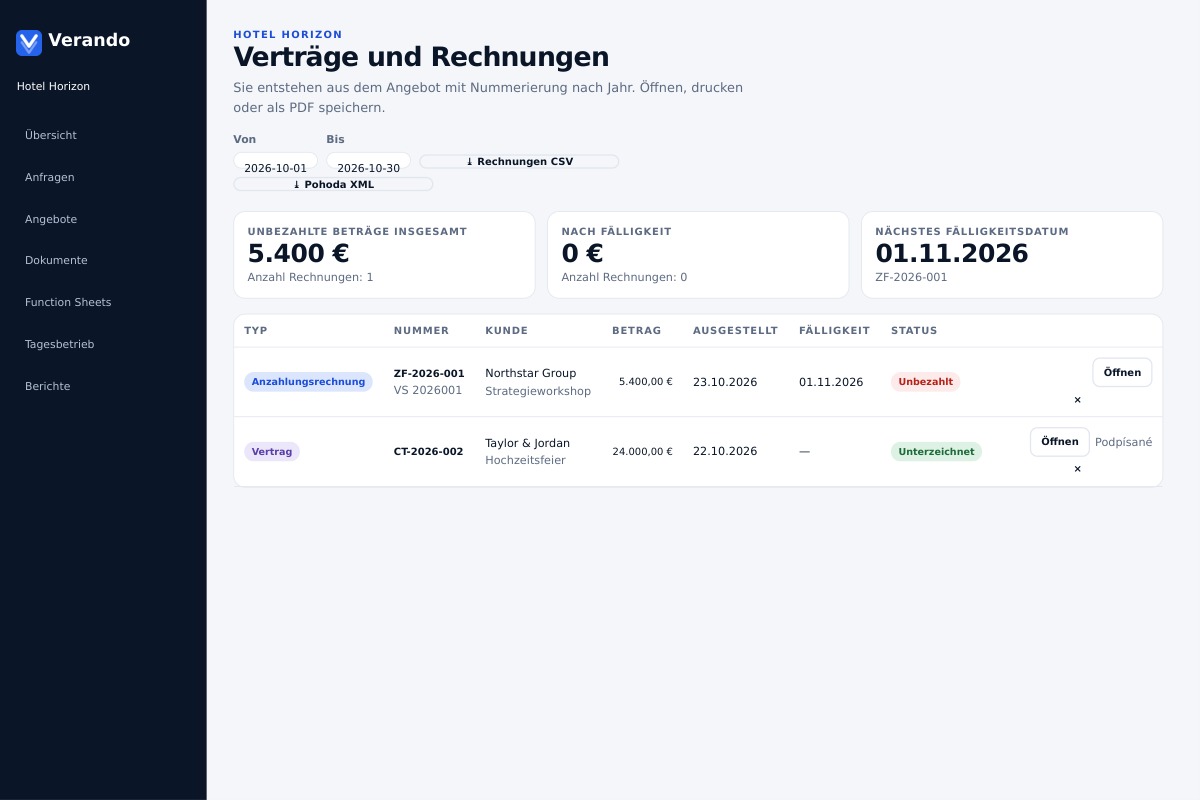Click the Status column header
Screen dimensions: 1200x800
pyautogui.click(x=914, y=331)
